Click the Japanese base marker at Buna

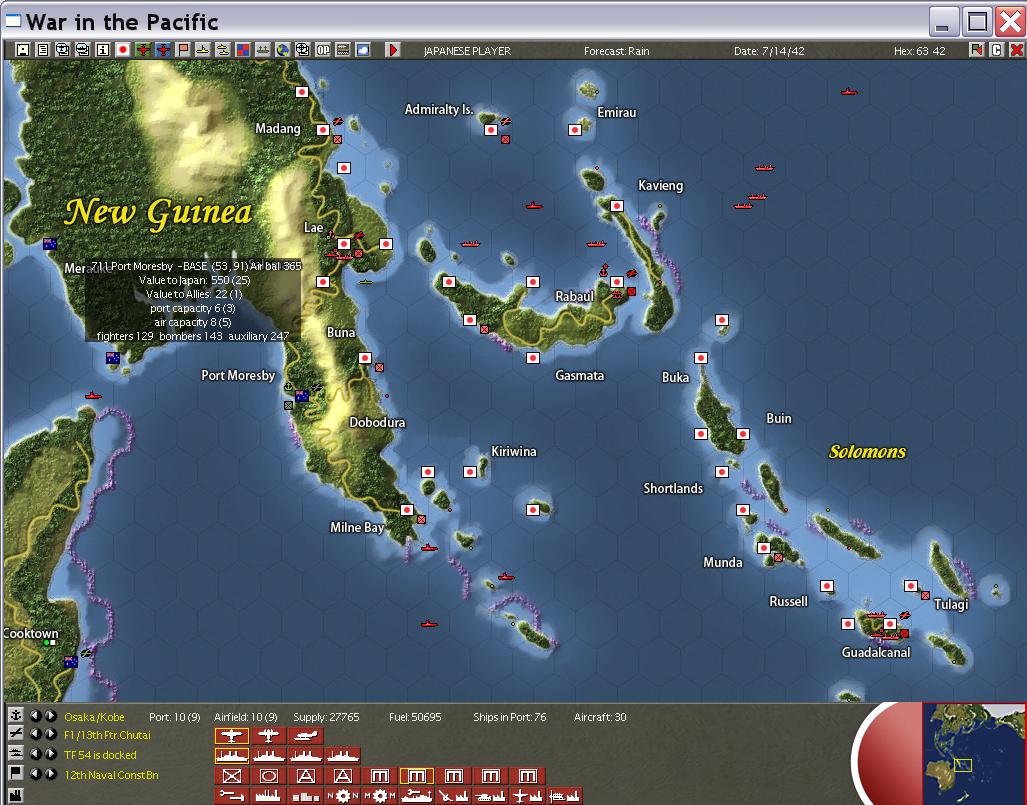365,358
